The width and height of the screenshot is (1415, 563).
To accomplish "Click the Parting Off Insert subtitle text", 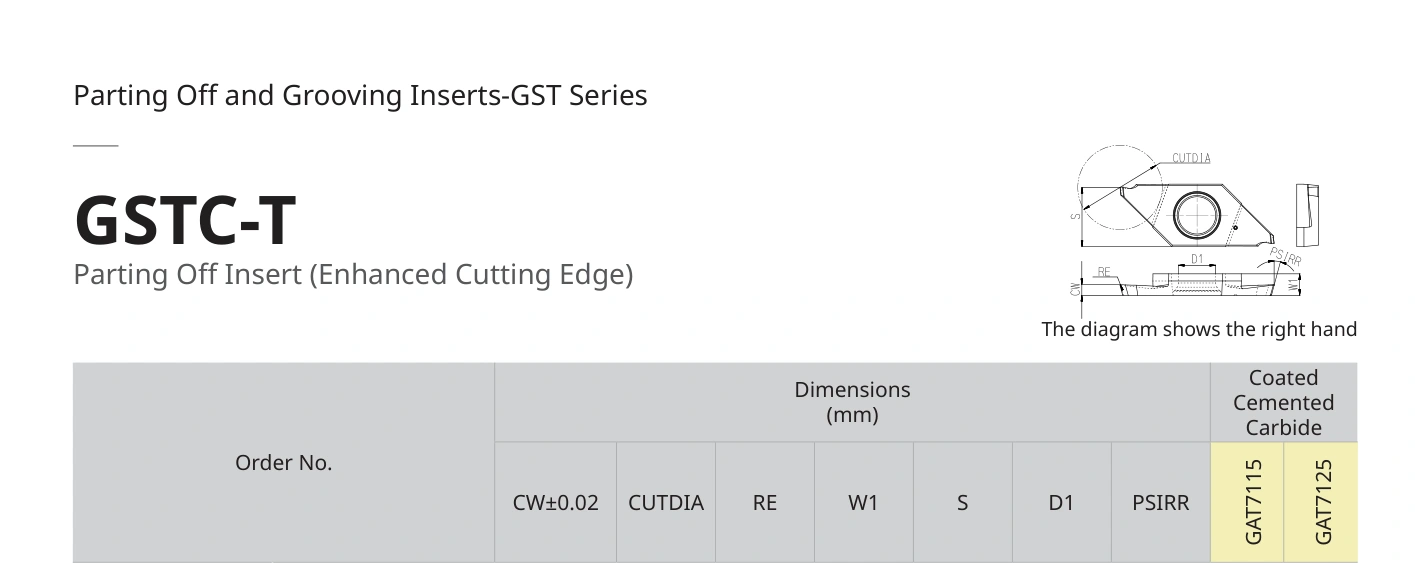I will point(353,274).
